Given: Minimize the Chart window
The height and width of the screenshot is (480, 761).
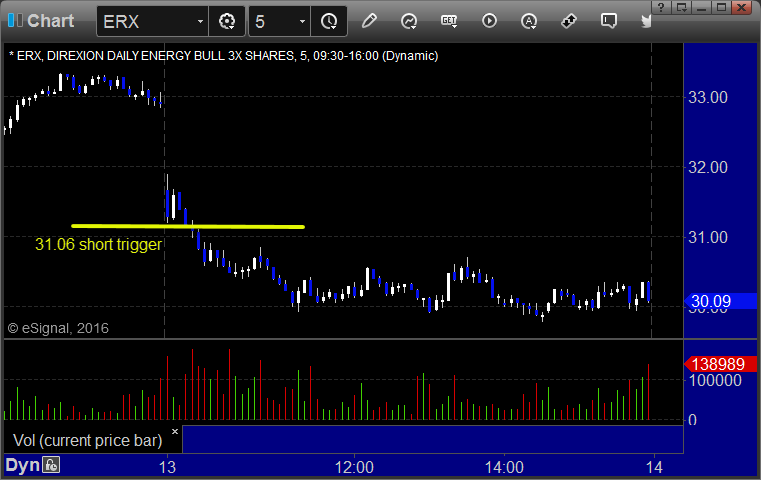Looking at the screenshot, I should click(701, 7).
